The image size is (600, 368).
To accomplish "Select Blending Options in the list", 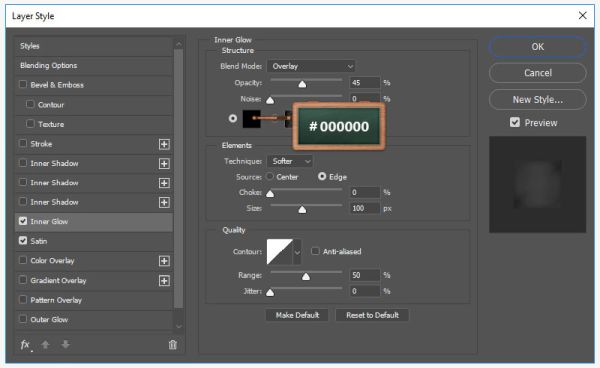I will tap(94, 65).
